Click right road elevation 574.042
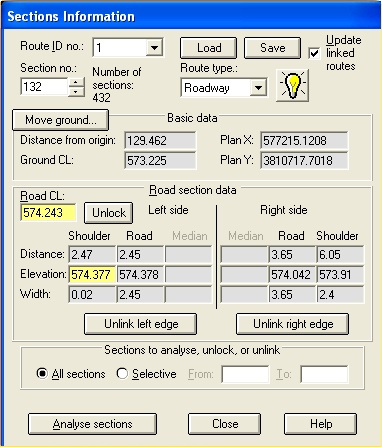The image size is (382, 447). pos(292,275)
